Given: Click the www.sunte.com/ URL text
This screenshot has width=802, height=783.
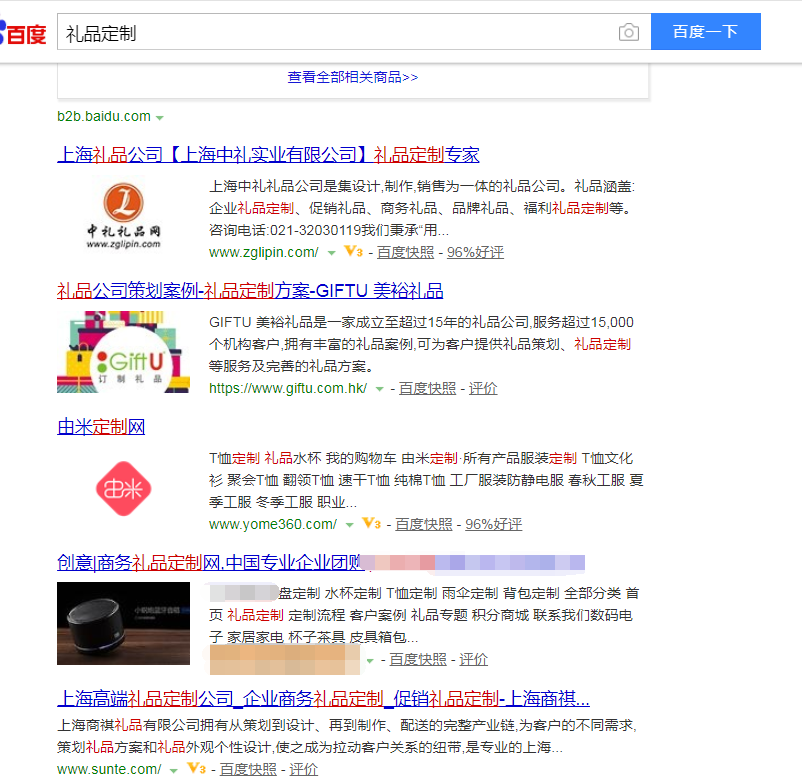Looking at the screenshot, I should [109, 769].
